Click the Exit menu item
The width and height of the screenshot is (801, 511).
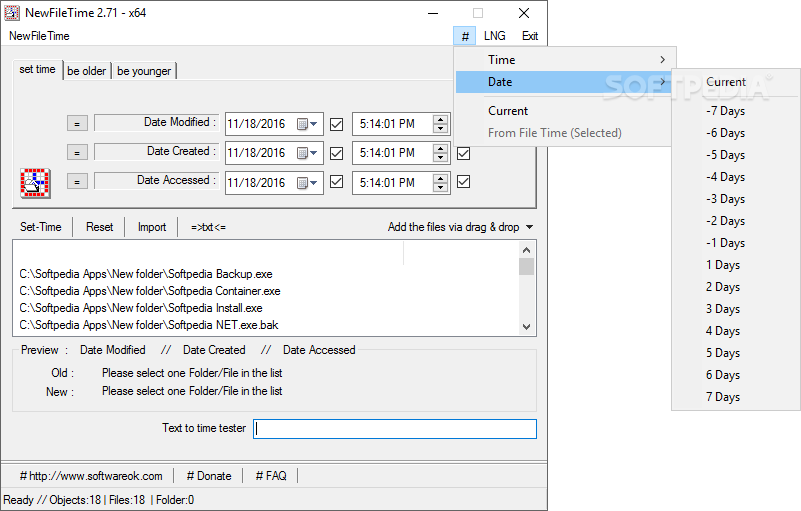point(530,36)
